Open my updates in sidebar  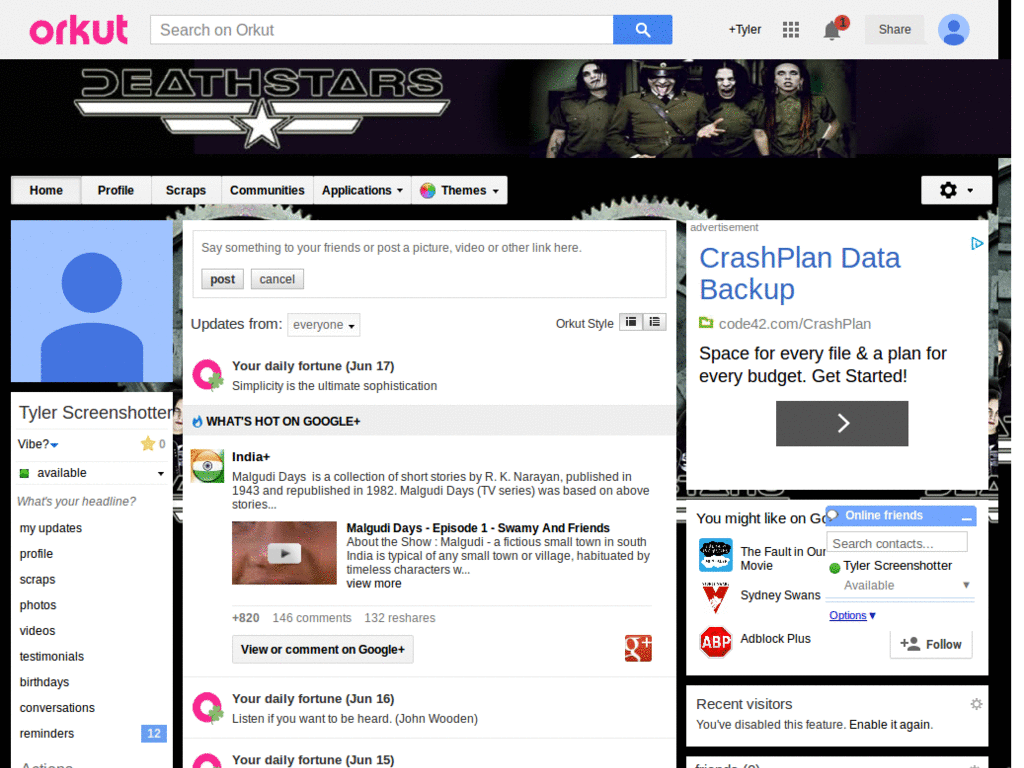(x=51, y=528)
